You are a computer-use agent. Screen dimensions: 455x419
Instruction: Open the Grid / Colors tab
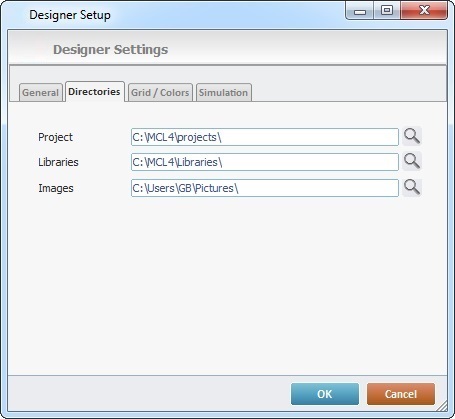coord(160,92)
